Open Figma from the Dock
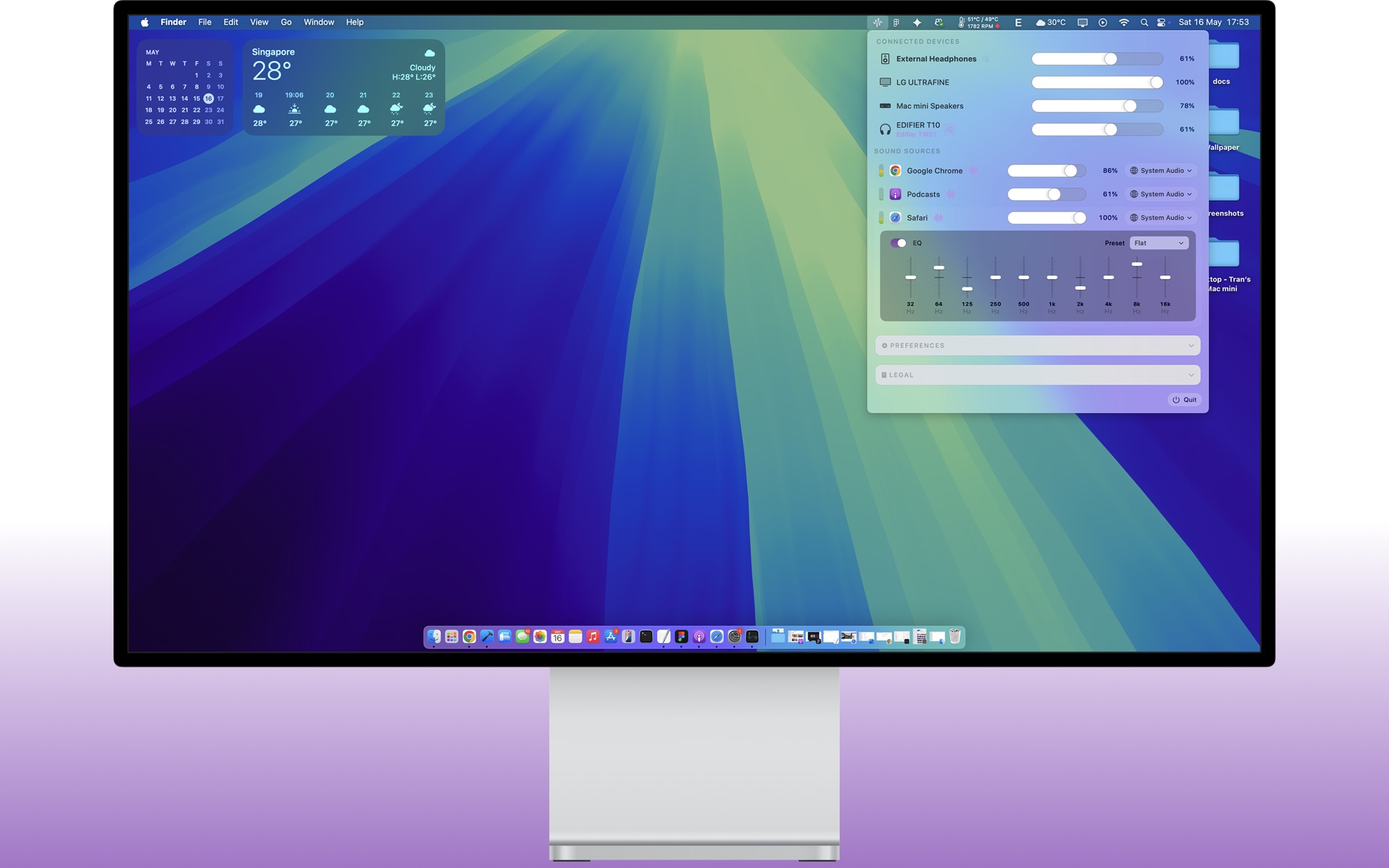 (x=681, y=636)
